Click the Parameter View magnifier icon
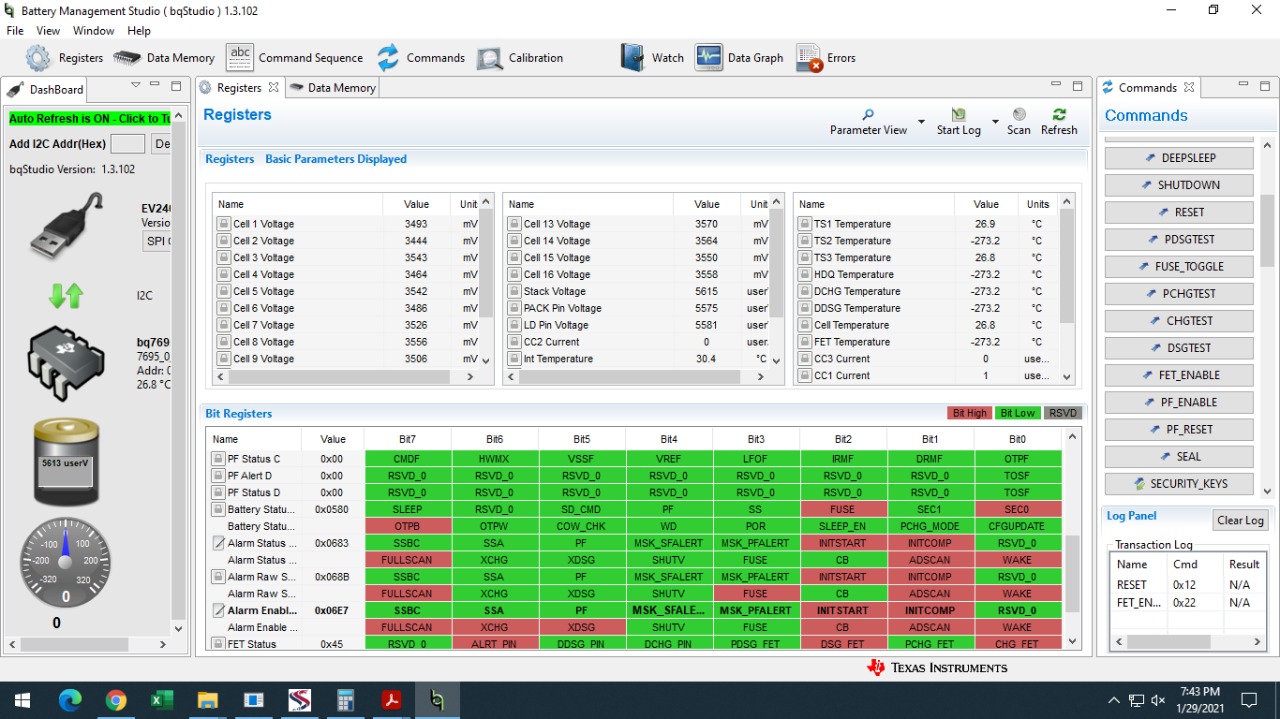 coord(868,115)
